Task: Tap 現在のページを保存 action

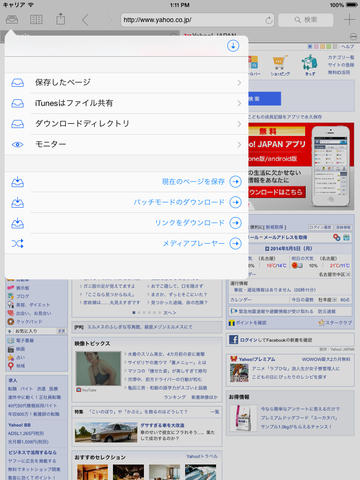Action: 193,182
